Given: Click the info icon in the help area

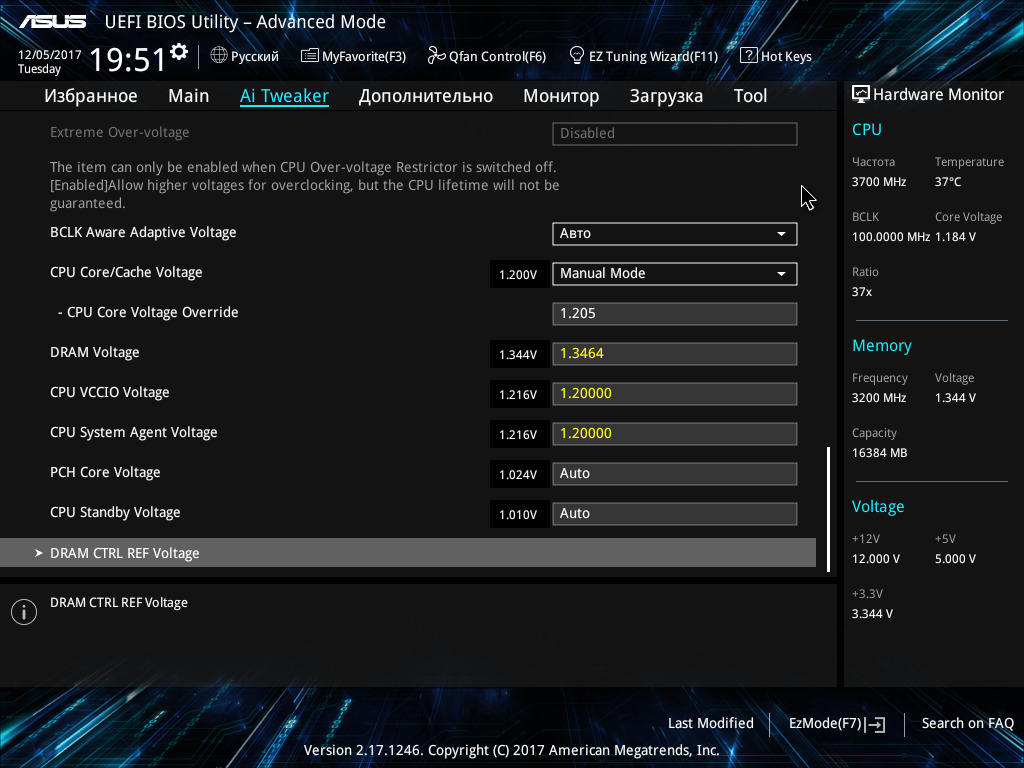Looking at the screenshot, I should (24, 612).
